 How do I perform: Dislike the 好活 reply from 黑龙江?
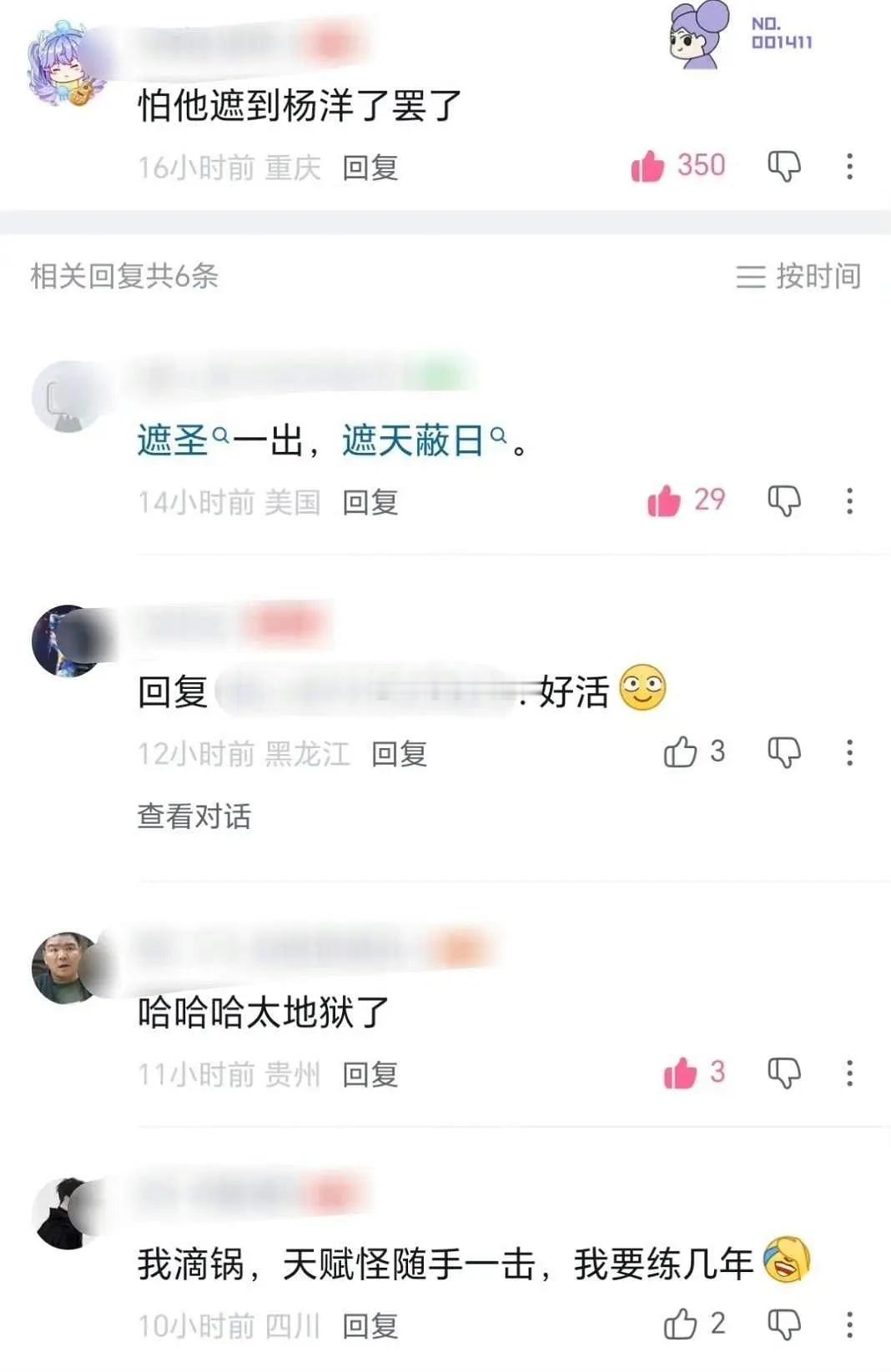click(783, 752)
